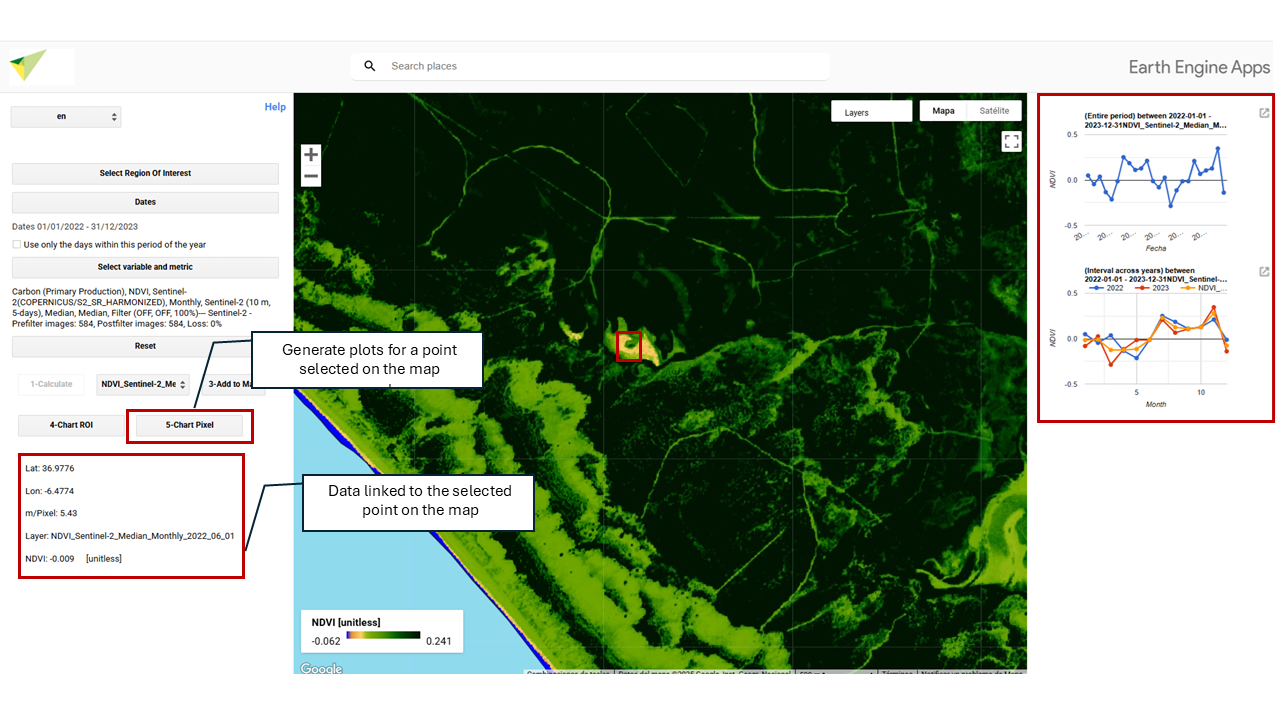
Task: Pop out the interval across years chart
Action: (x=1264, y=272)
